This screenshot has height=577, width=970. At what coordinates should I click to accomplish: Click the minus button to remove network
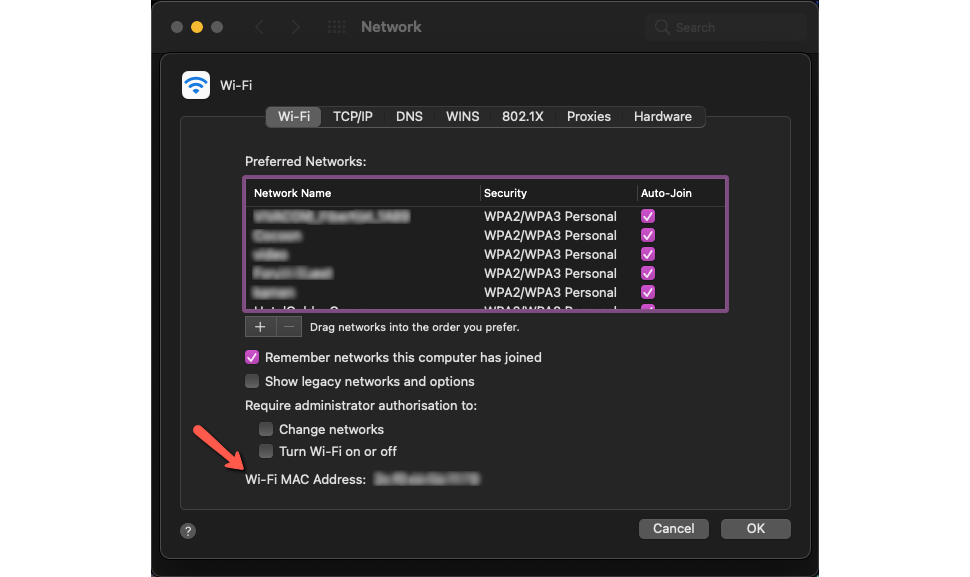[x=288, y=327]
